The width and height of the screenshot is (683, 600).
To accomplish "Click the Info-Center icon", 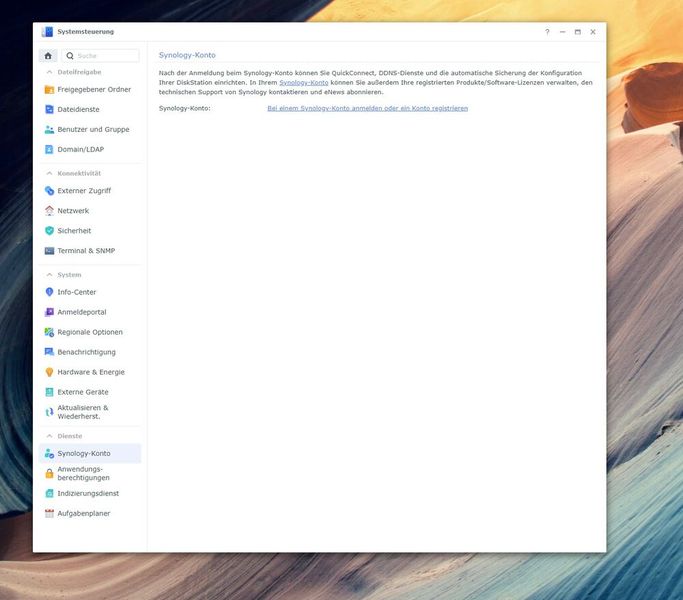I will 49,292.
